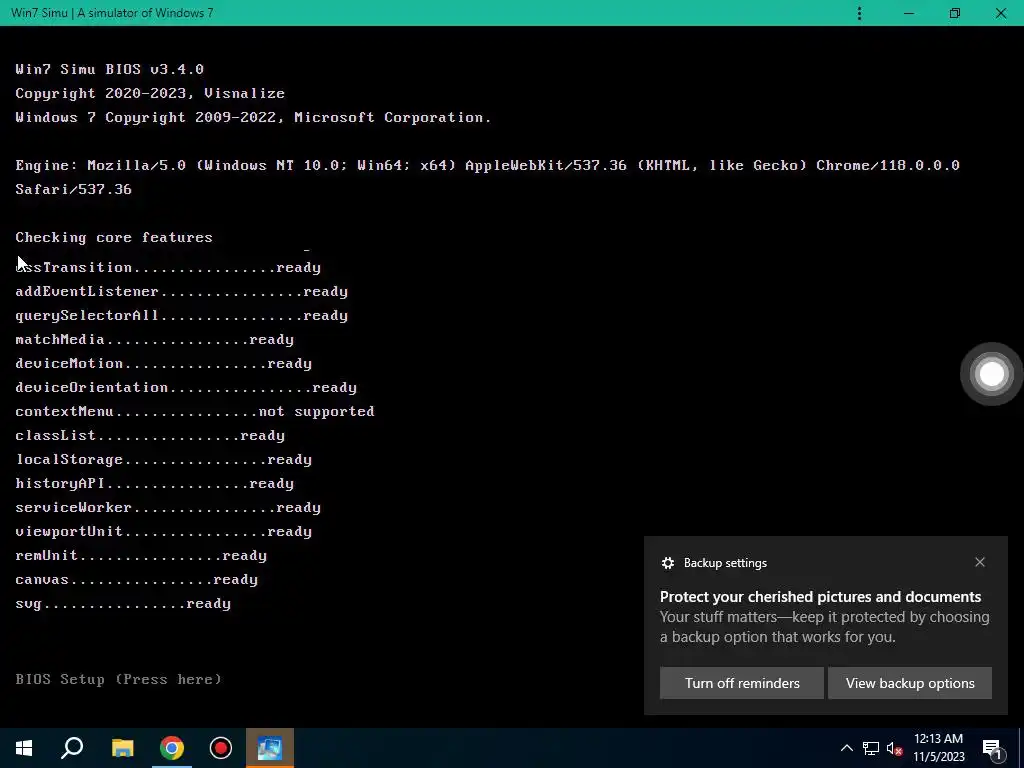The height and width of the screenshot is (768, 1024).
Task: Open the red screen recorder taskbar app
Action: [x=221, y=748]
